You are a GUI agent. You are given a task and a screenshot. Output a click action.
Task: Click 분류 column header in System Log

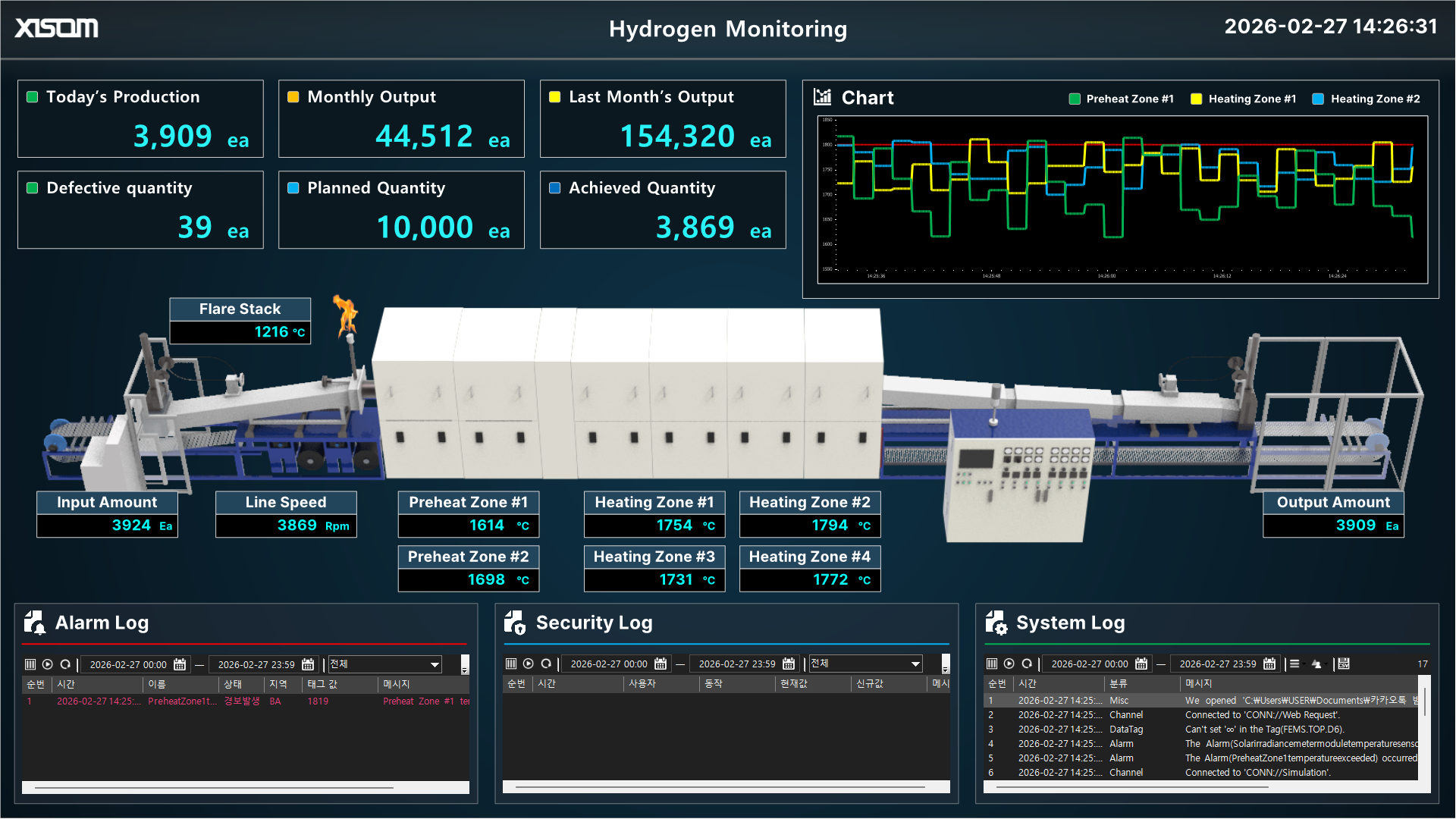1118,683
